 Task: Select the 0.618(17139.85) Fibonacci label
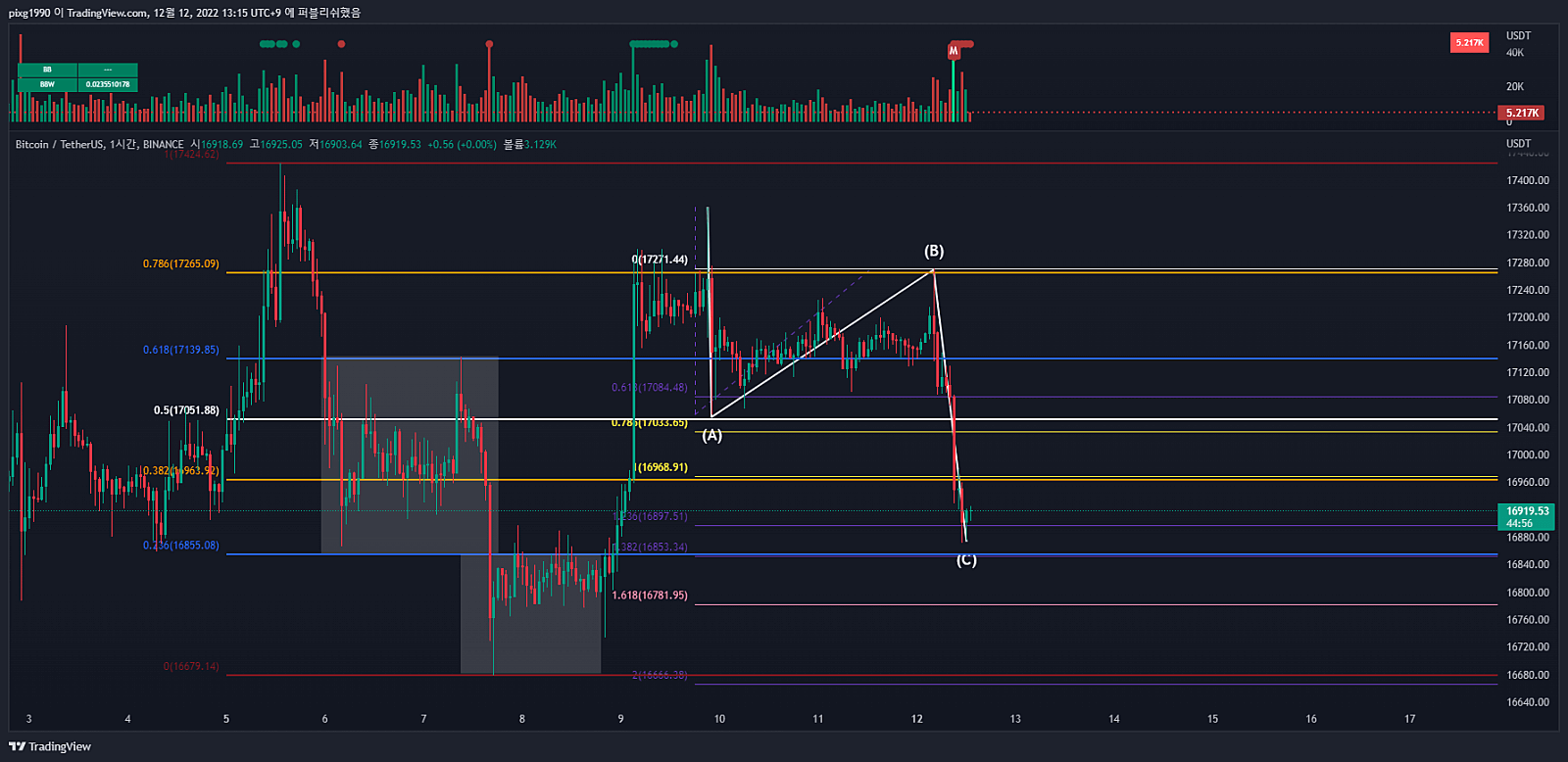coord(181,350)
